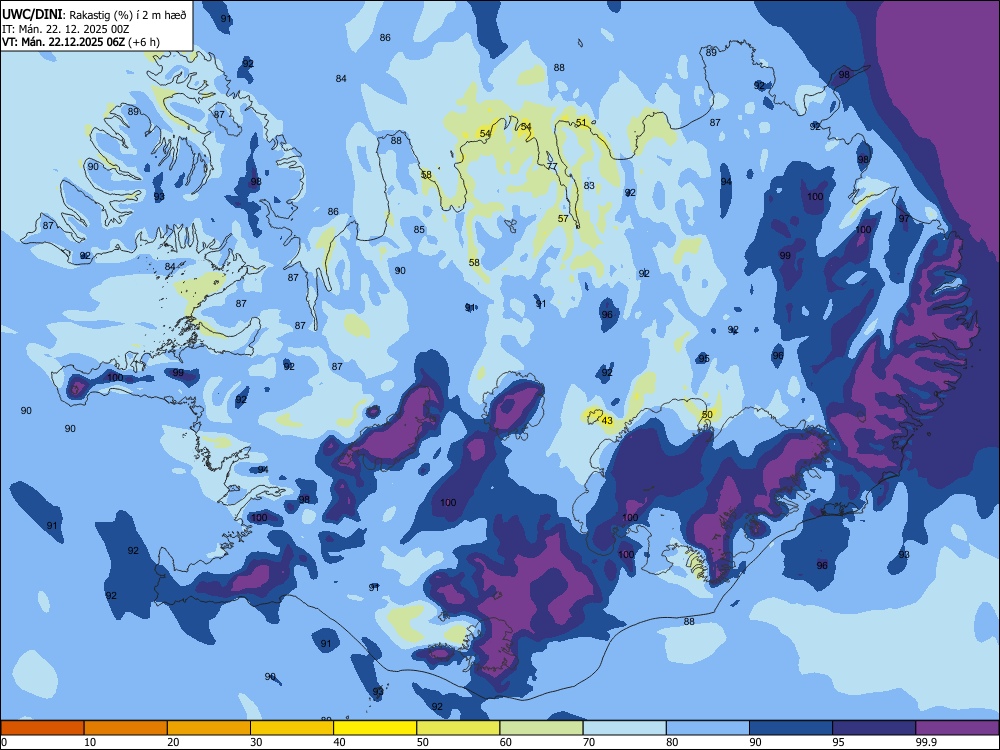
Task: Click the legend tick label '70'
Action: pos(589,742)
